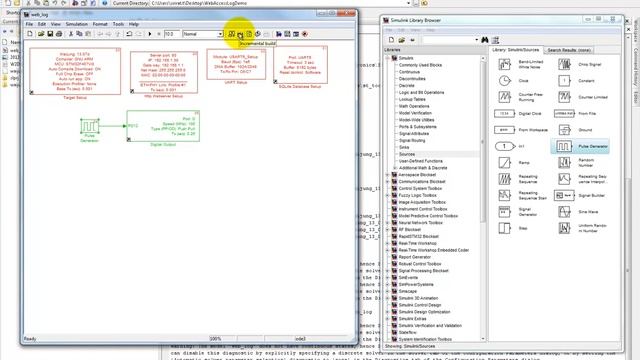The width and height of the screenshot is (640, 360).
Task: Select the In1 port block icon
Action: [x=504, y=146]
